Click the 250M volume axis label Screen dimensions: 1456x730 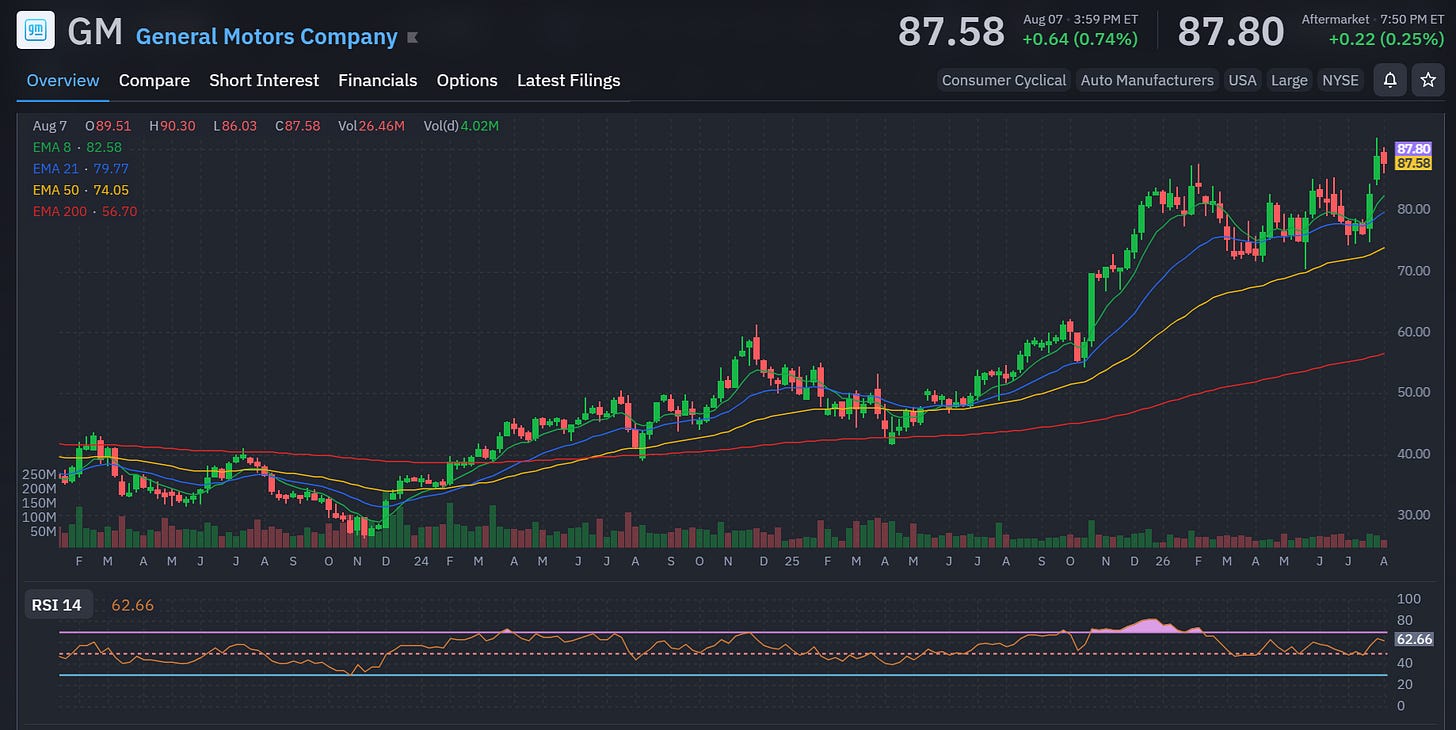point(41,474)
